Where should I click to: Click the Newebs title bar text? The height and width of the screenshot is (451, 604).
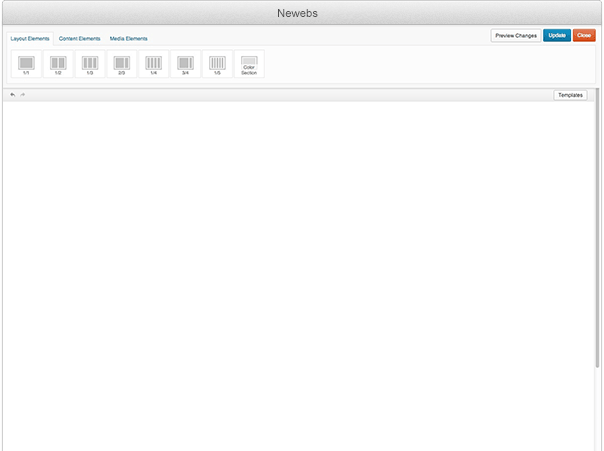301,13
